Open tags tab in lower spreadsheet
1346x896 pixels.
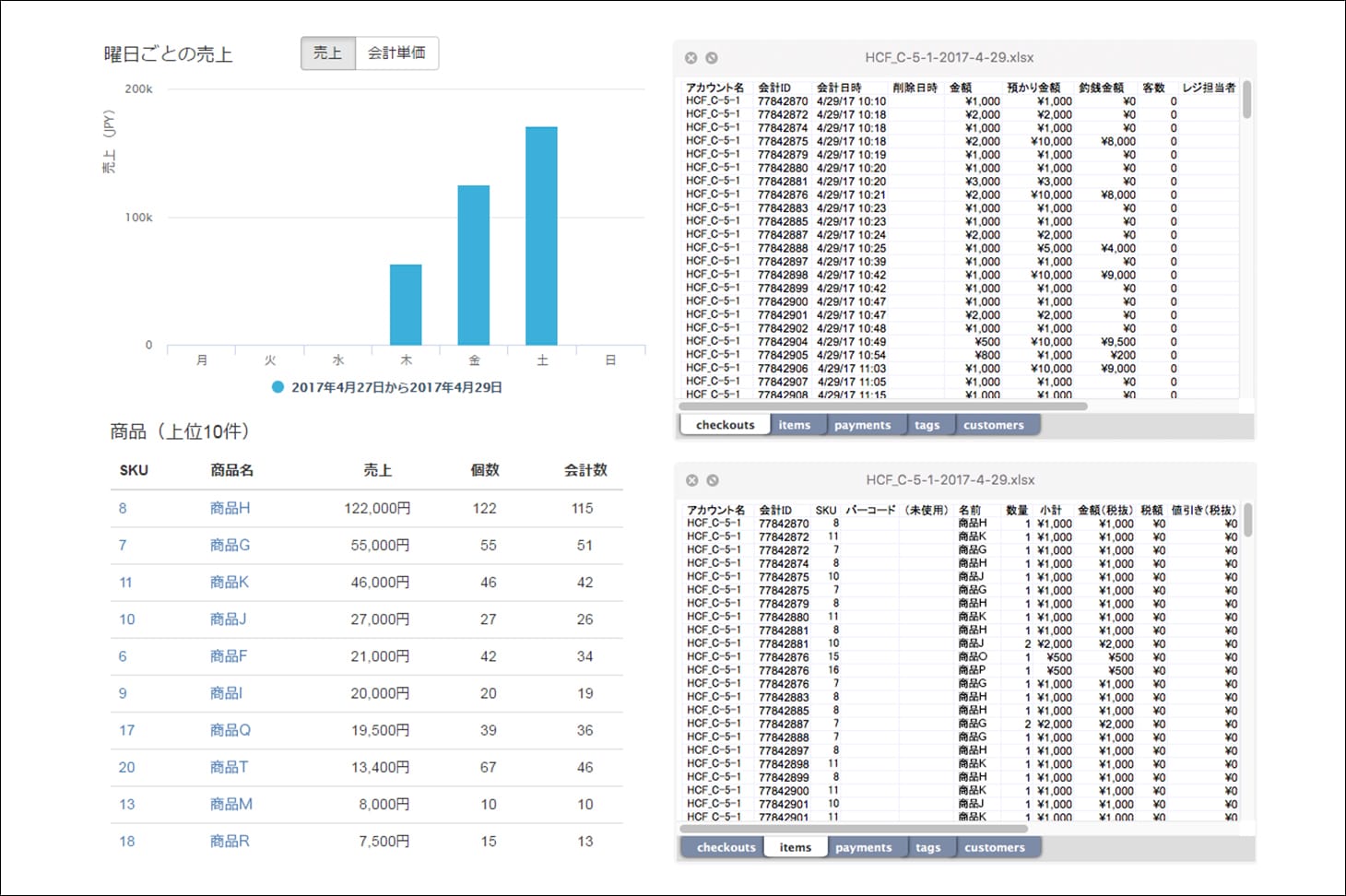[928, 847]
